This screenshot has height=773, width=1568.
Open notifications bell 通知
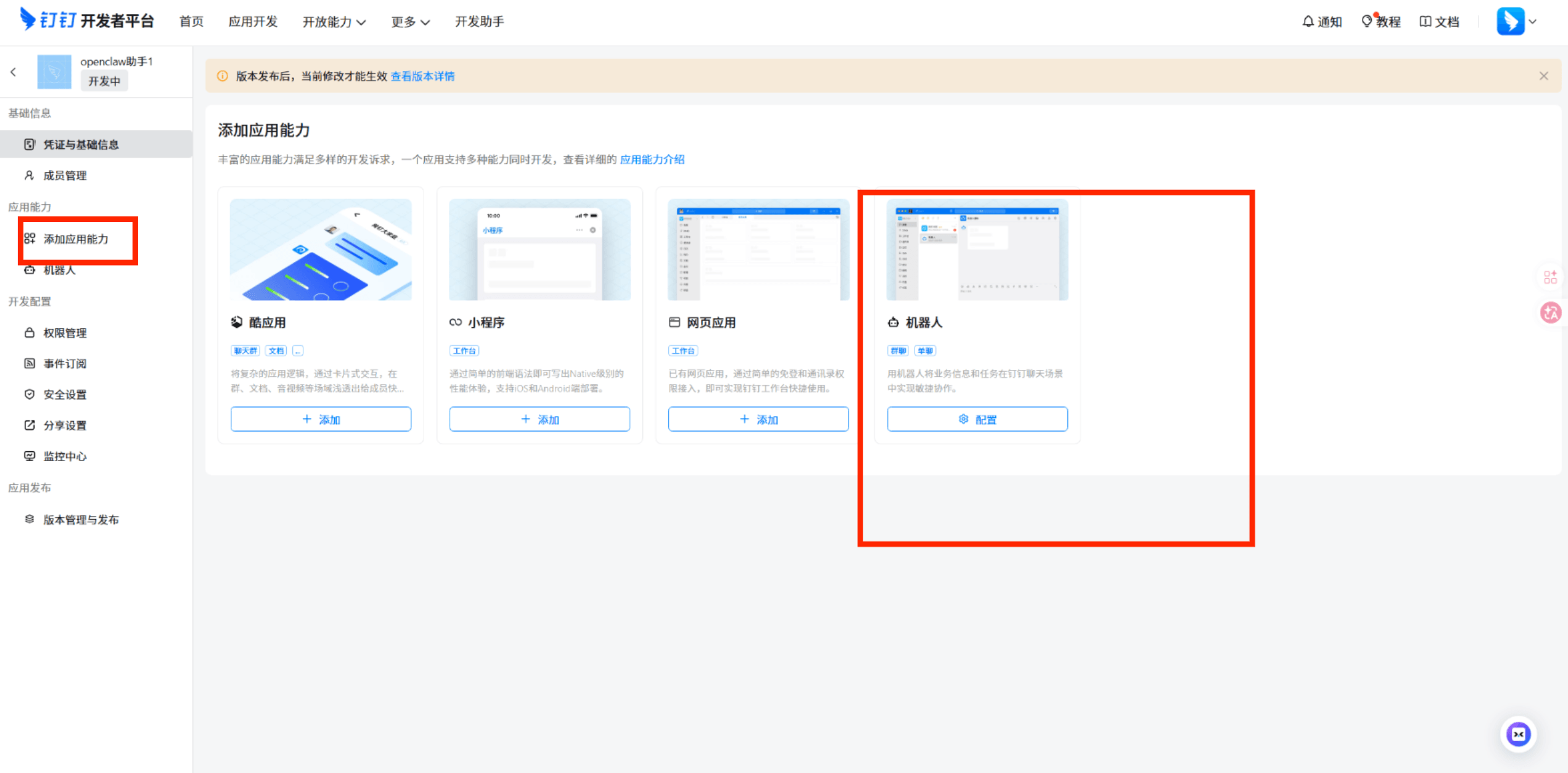1321,22
